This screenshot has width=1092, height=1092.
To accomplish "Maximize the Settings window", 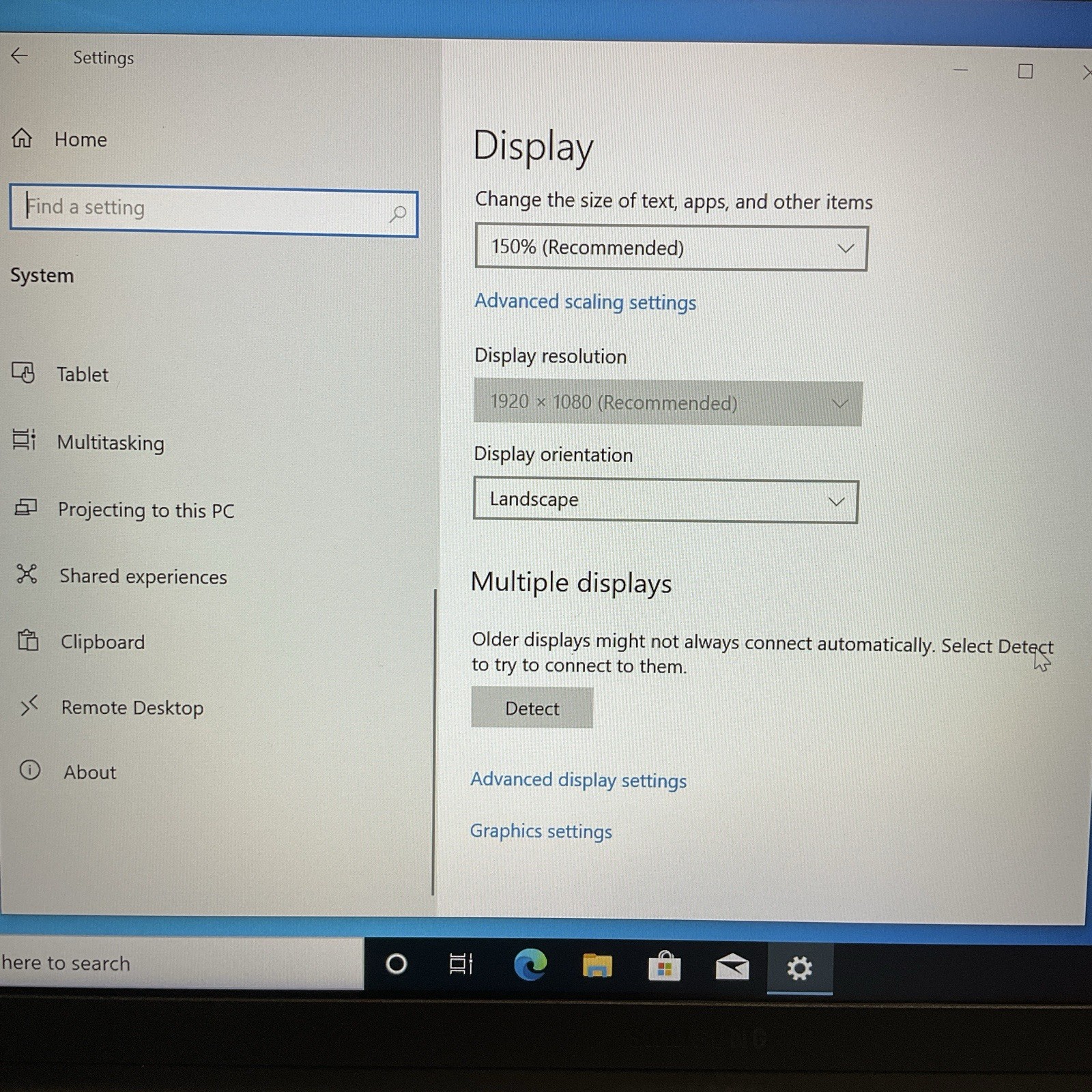I will (x=1025, y=71).
